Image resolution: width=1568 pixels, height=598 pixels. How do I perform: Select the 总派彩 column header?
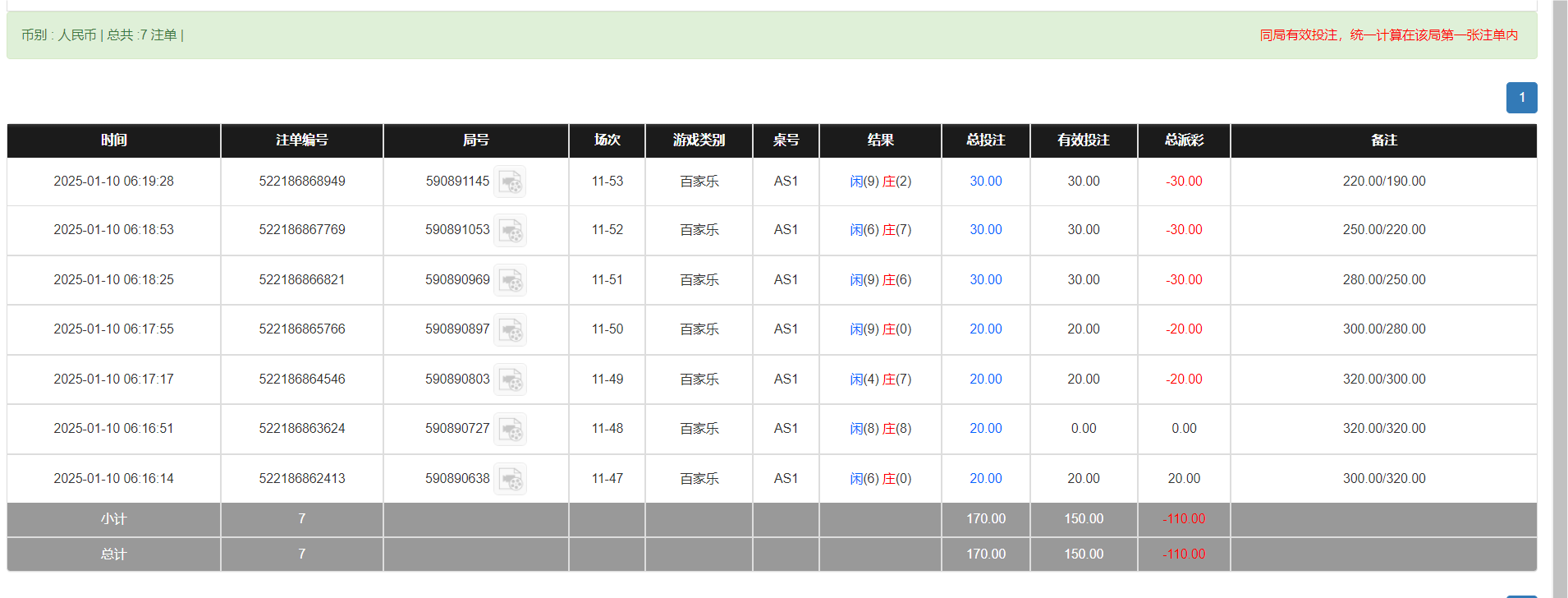[1184, 140]
